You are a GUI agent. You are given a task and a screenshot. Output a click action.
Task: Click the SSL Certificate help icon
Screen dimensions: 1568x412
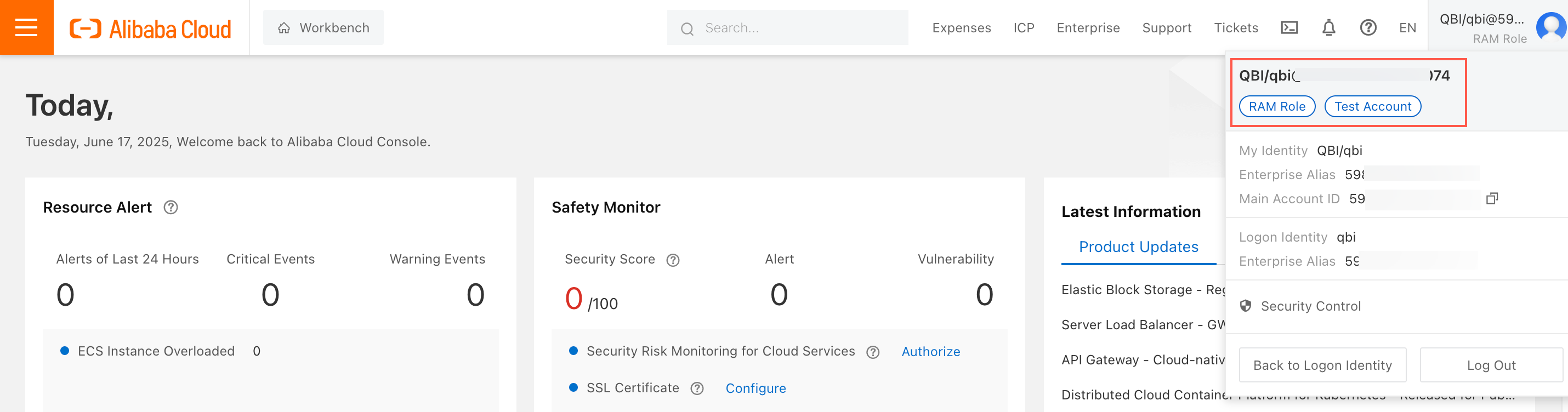point(697,388)
